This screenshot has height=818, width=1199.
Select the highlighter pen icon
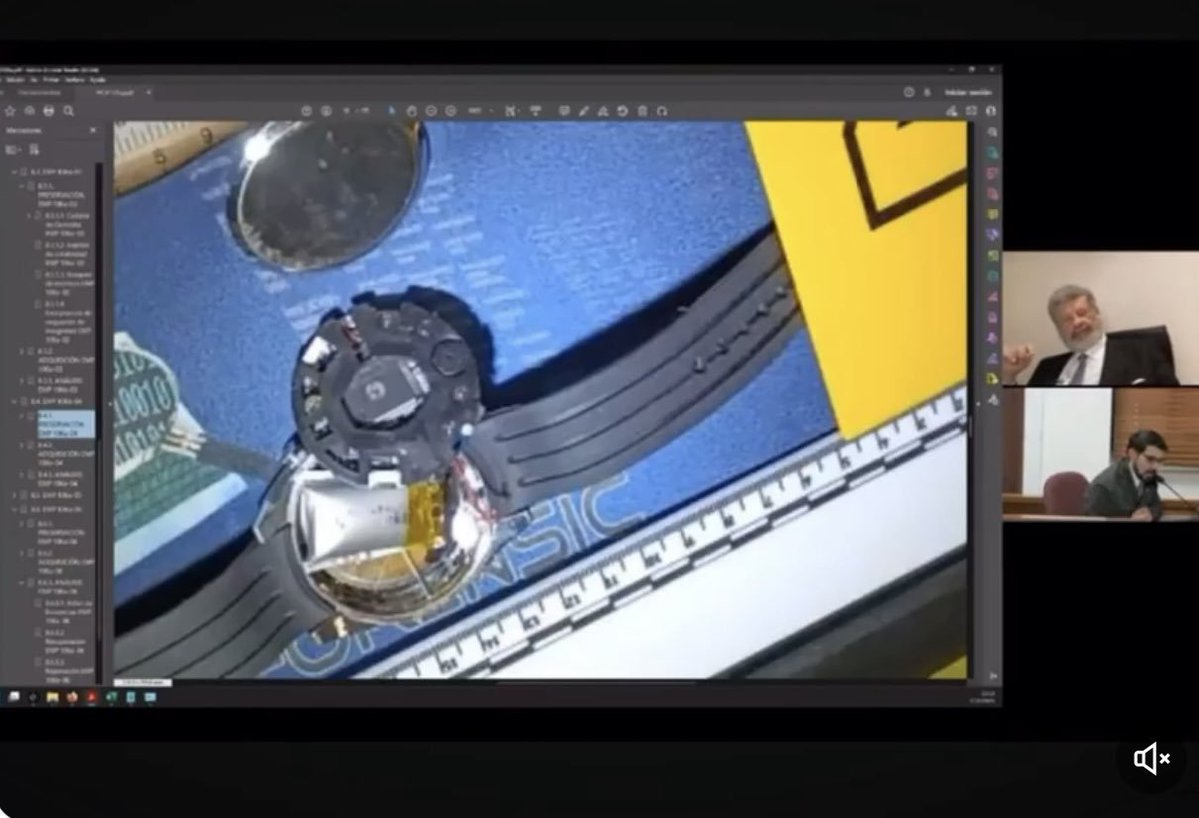(x=583, y=111)
